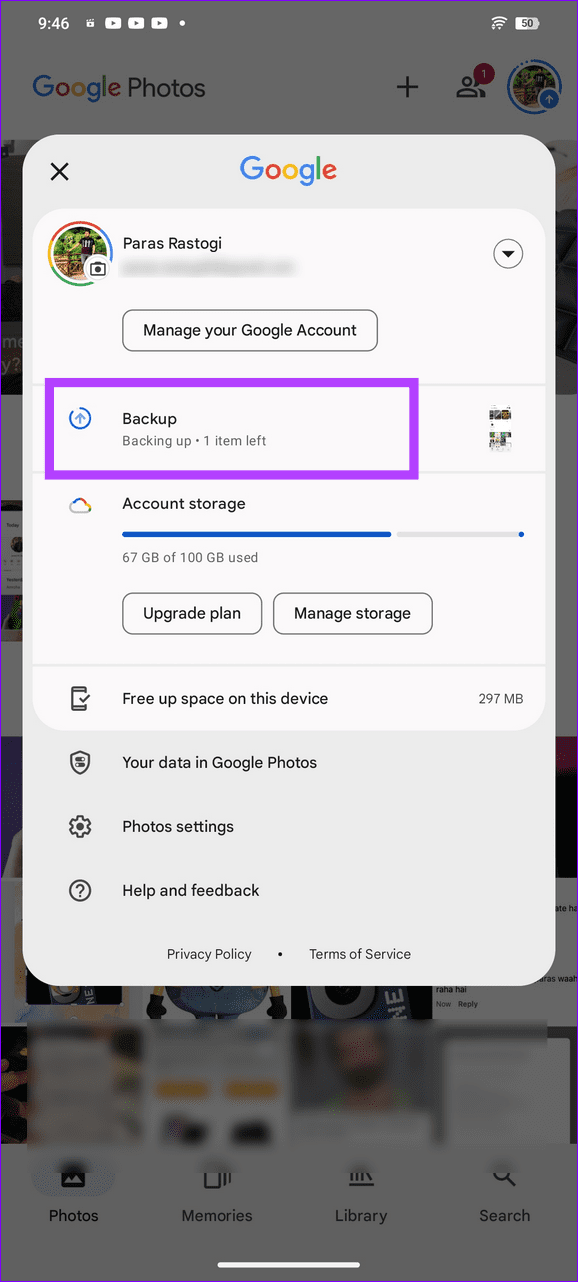
Task: Open Photos settings
Action: (289, 826)
